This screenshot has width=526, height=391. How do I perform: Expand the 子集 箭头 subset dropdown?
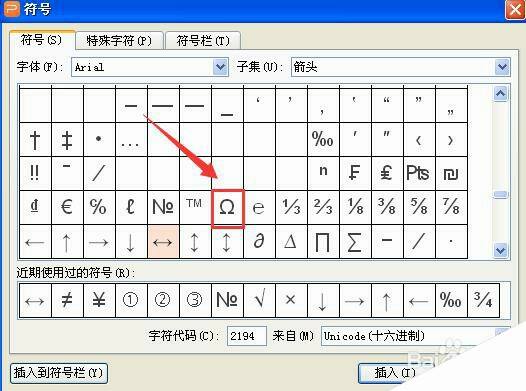pyautogui.click(x=502, y=67)
